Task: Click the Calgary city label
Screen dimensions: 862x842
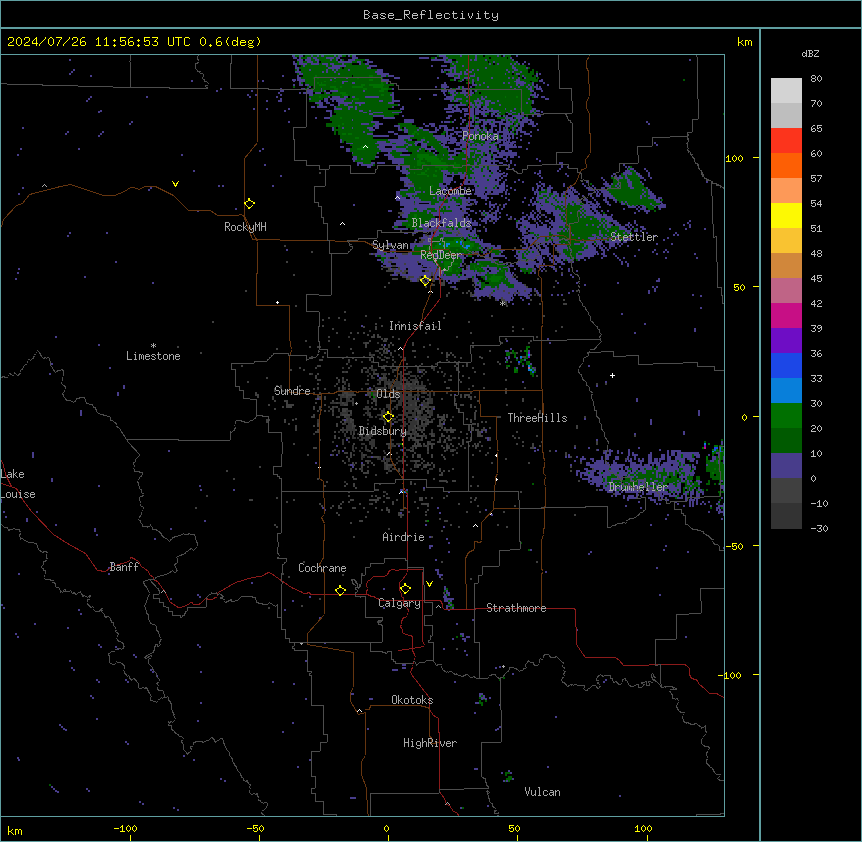Action: [x=400, y=603]
